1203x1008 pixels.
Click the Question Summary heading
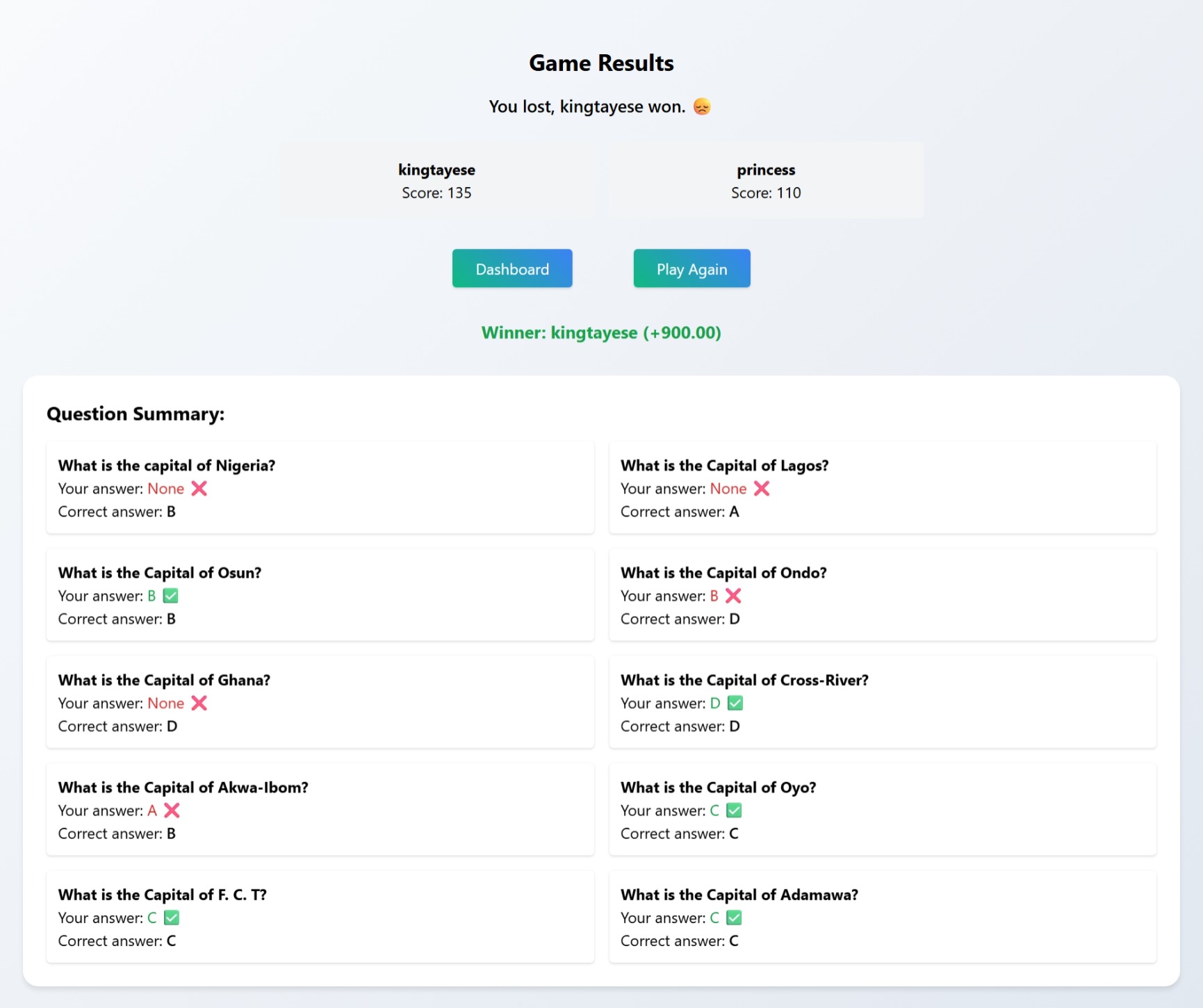pos(136,414)
